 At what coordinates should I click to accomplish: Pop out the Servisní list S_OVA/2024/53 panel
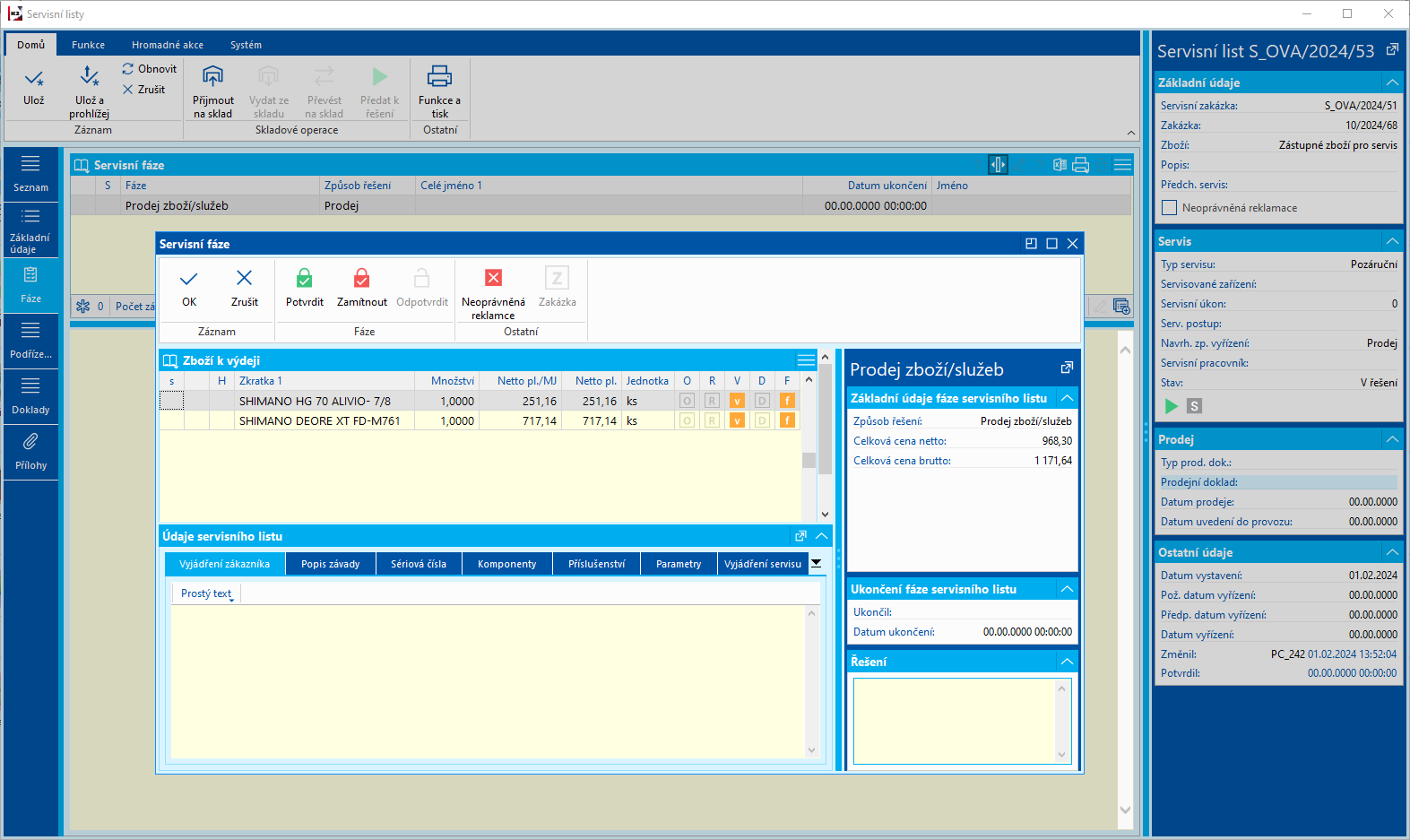pyautogui.click(x=1392, y=50)
